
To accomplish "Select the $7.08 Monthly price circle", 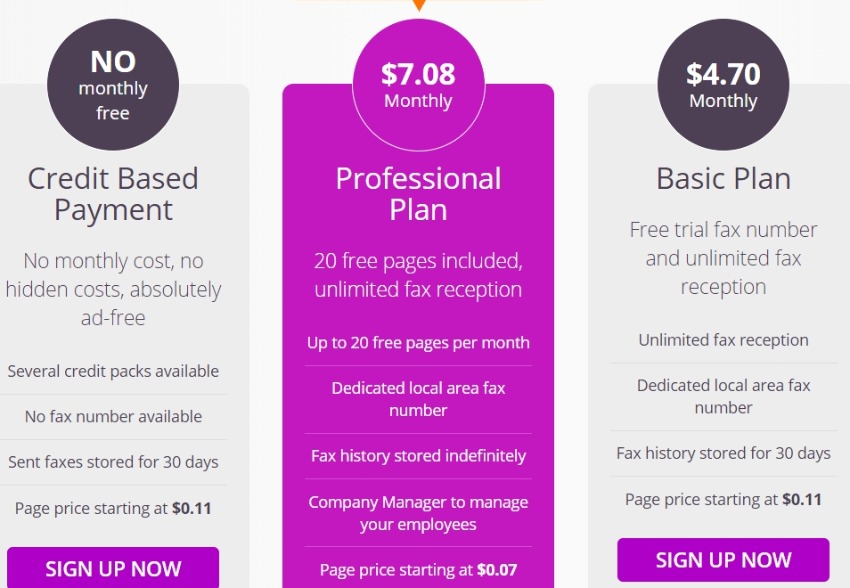I will coord(418,85).
